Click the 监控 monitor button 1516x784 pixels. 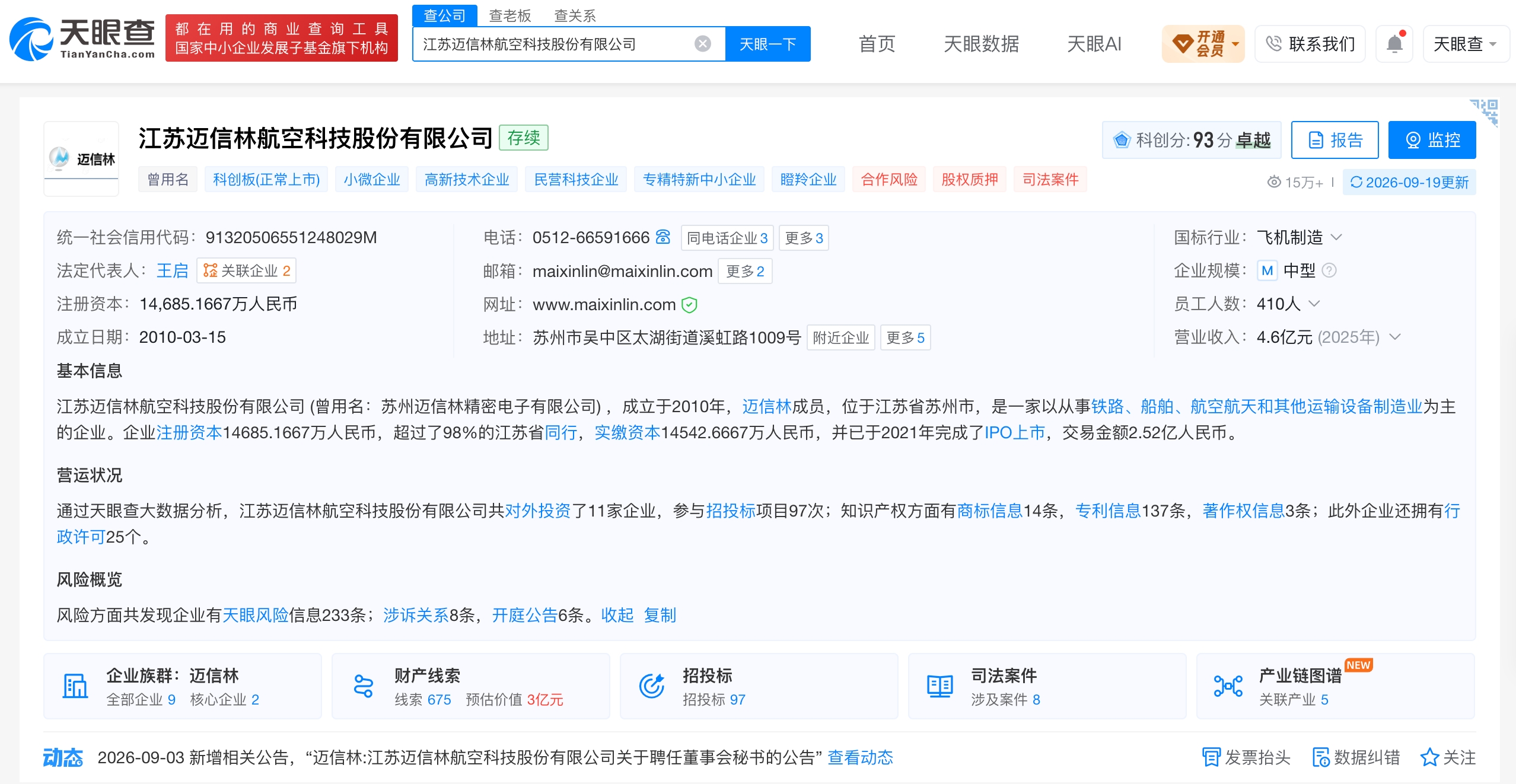point(1432,140)
